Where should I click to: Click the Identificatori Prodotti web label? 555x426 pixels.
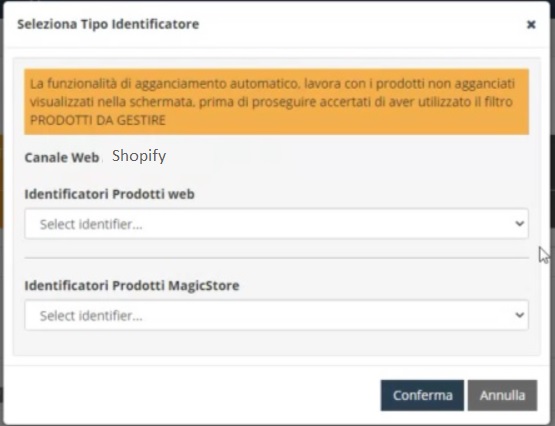tap(109, 194)
